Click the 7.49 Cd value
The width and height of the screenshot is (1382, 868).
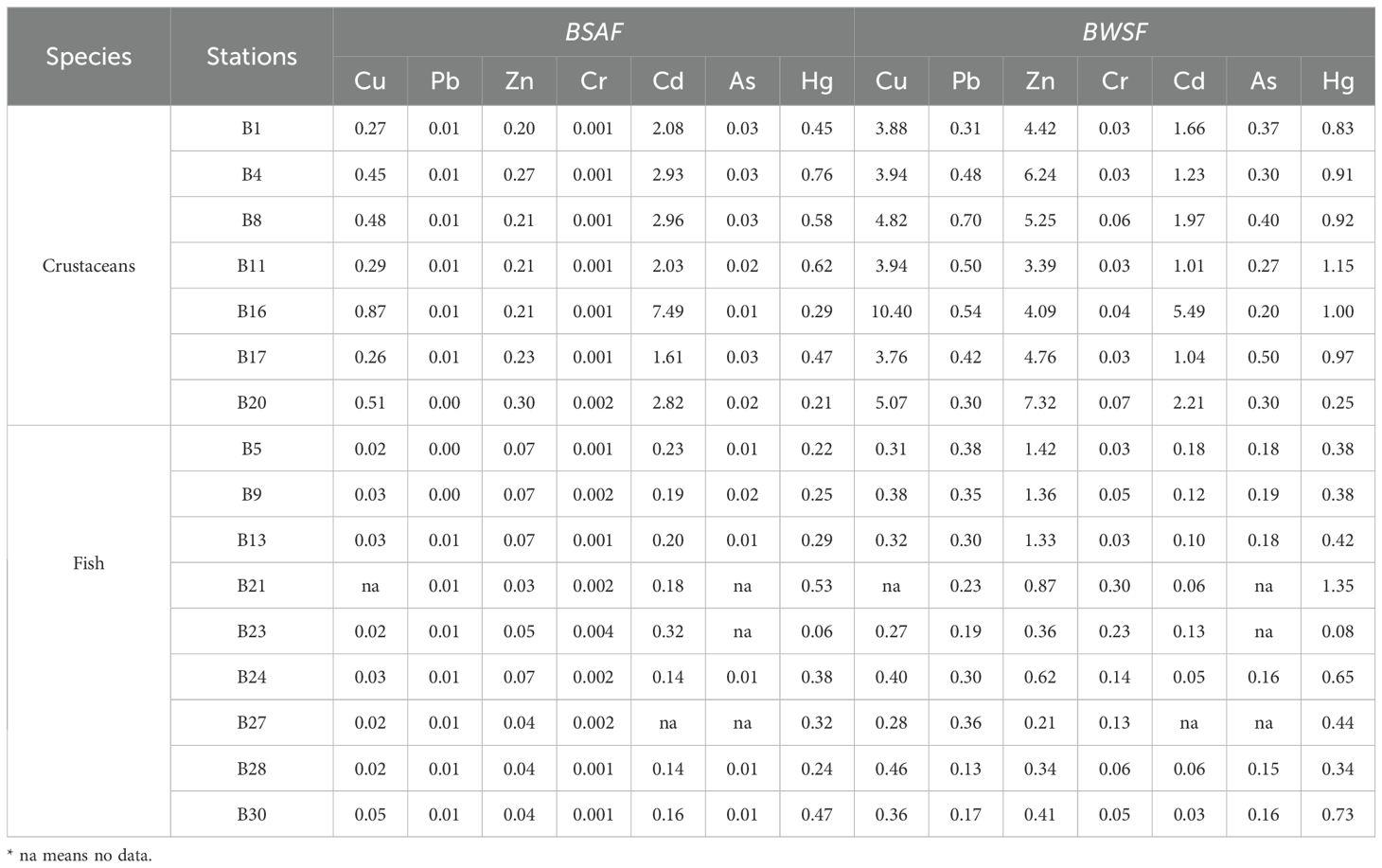668,311
